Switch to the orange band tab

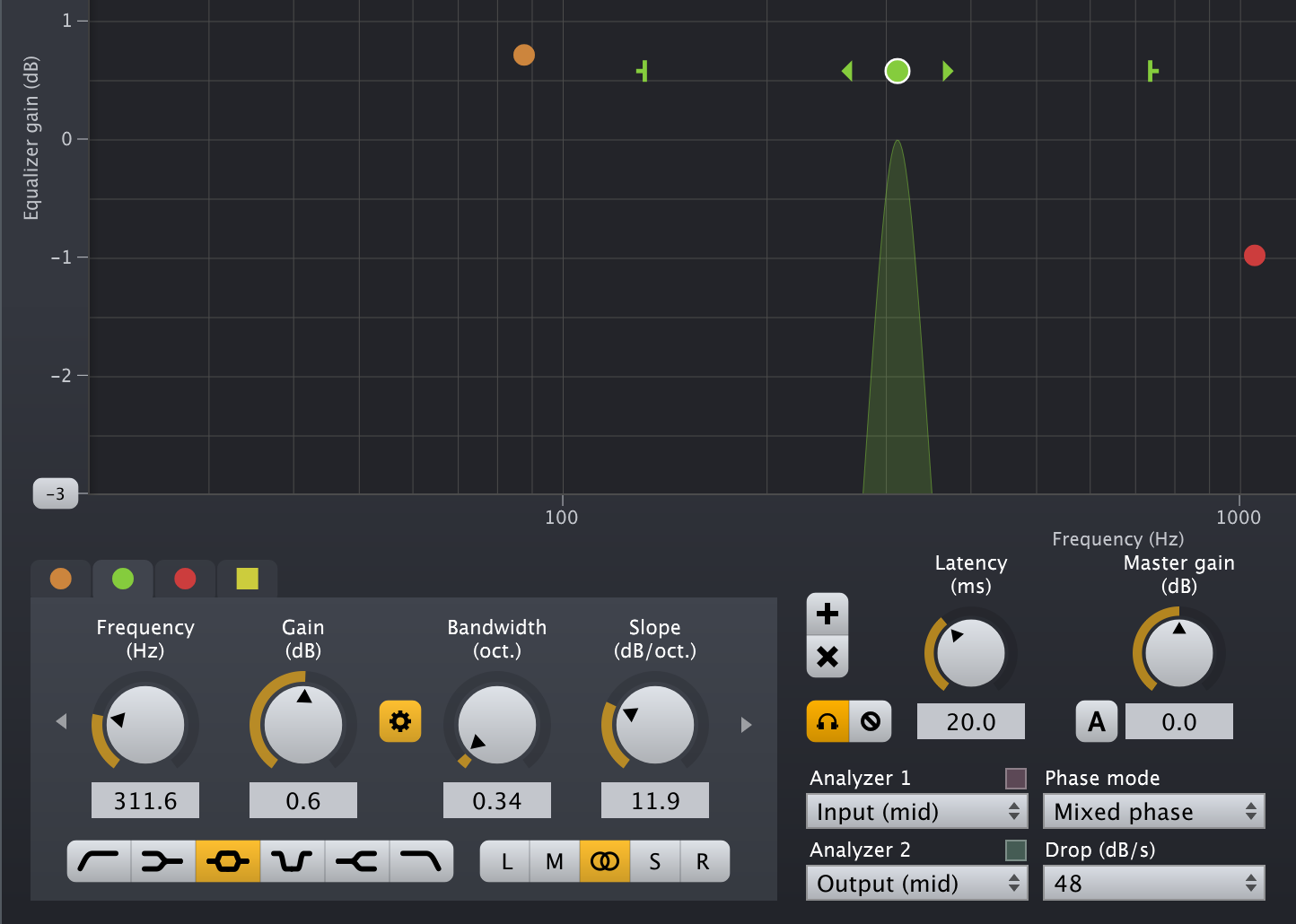[x=61, y=579]
